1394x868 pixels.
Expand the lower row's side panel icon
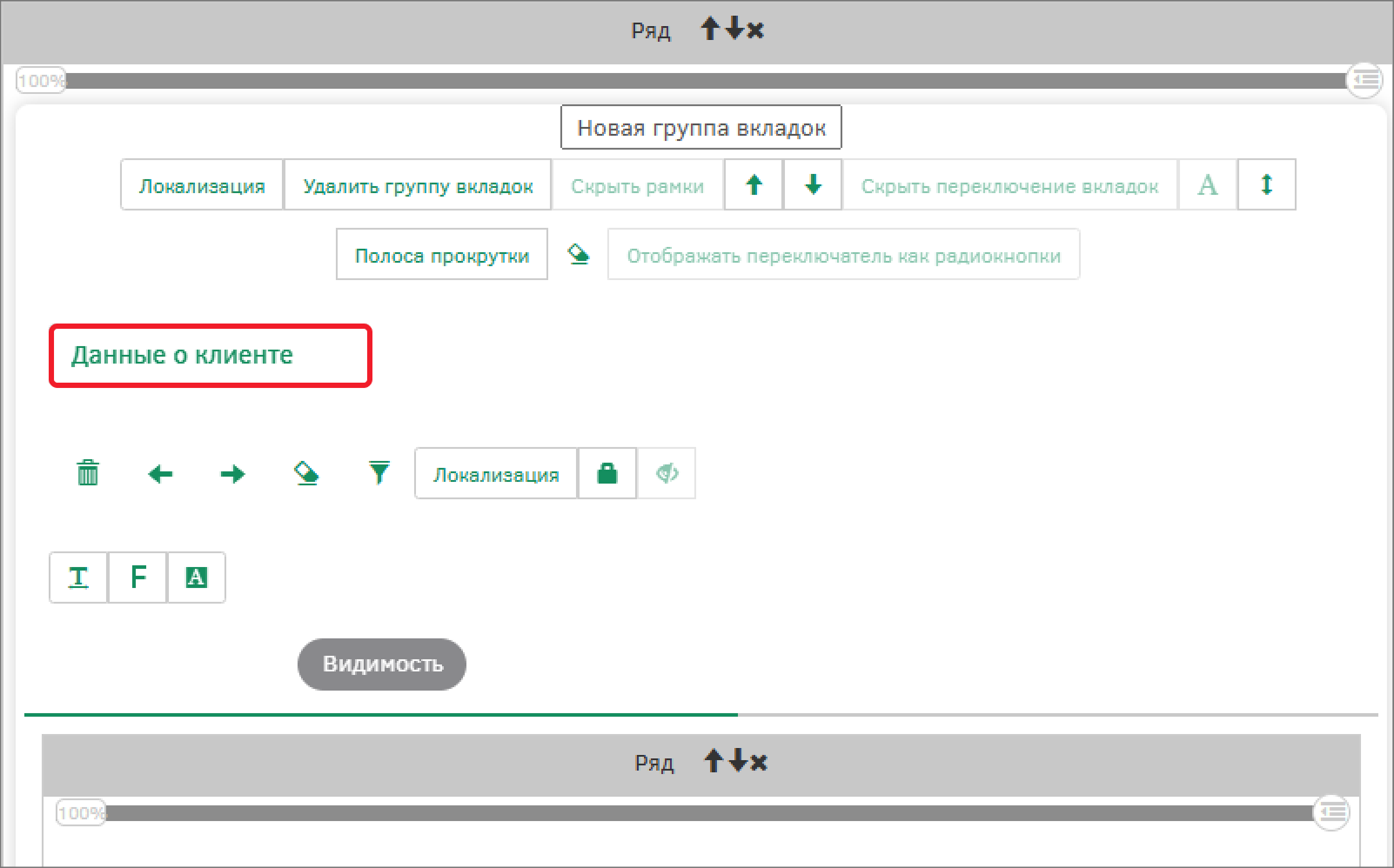(1331, 812)
